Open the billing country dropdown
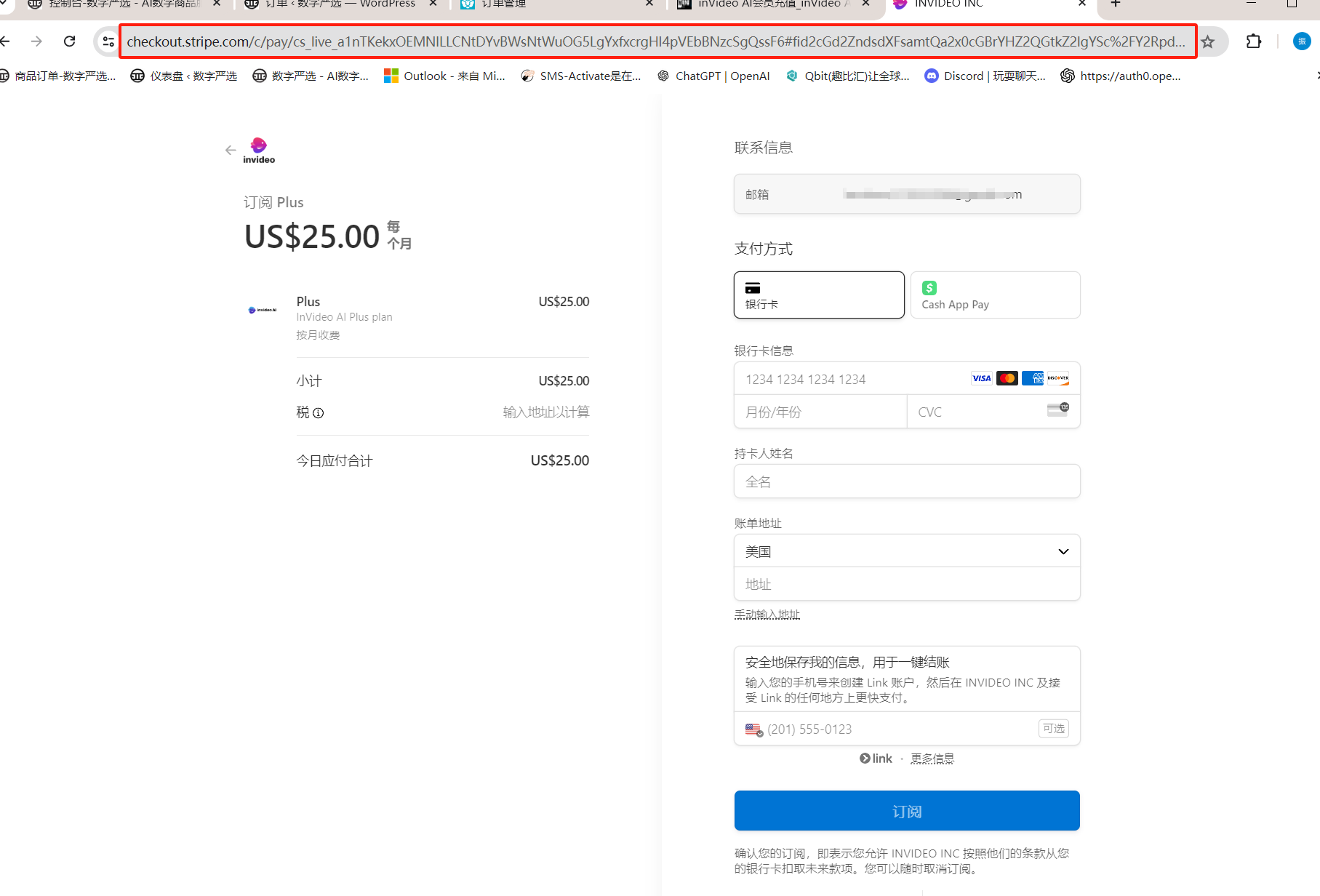Viewport: 1320px width, 896px height. click(907, 551)
